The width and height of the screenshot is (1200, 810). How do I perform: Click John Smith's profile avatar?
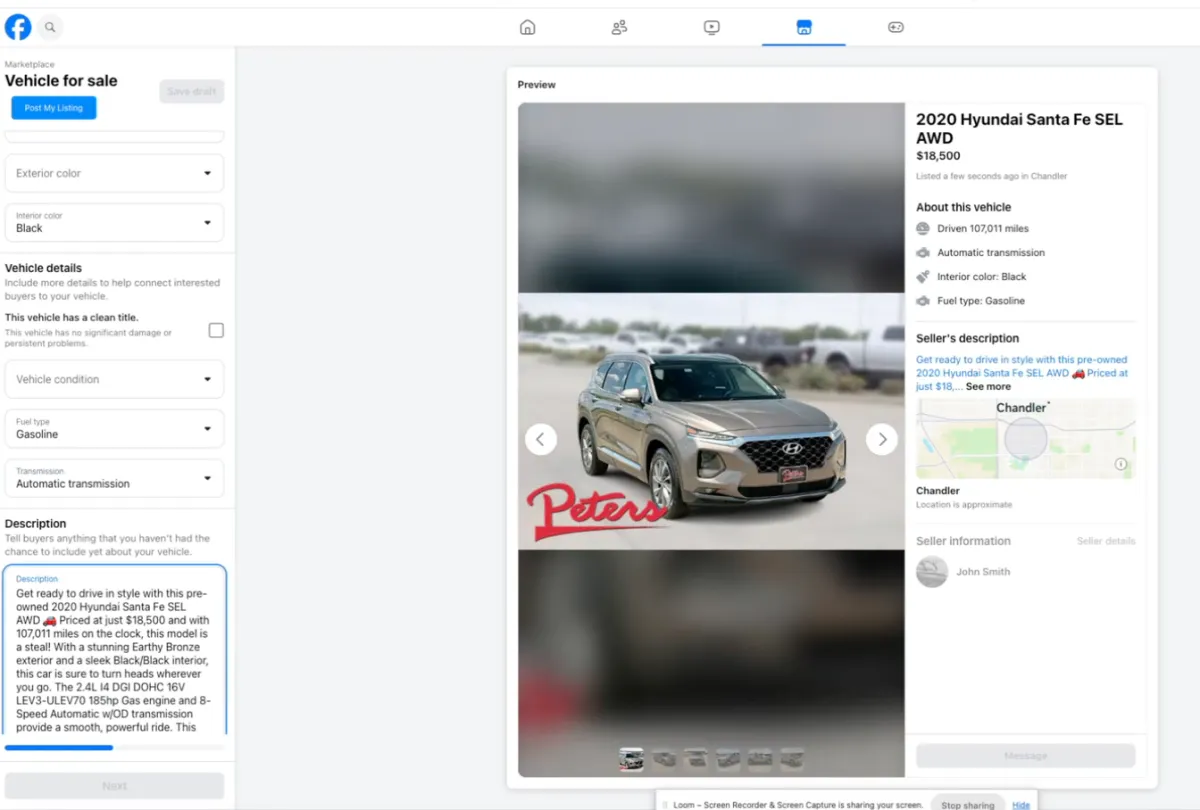932,572
